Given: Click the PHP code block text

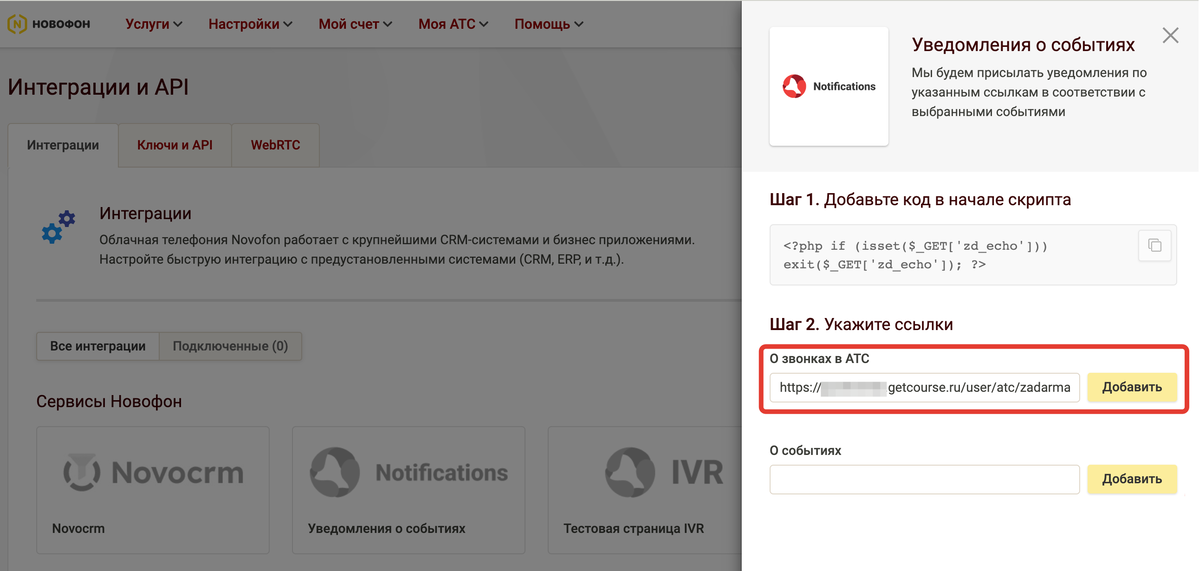Looking at the screenshot, I should tap(915, 255).
